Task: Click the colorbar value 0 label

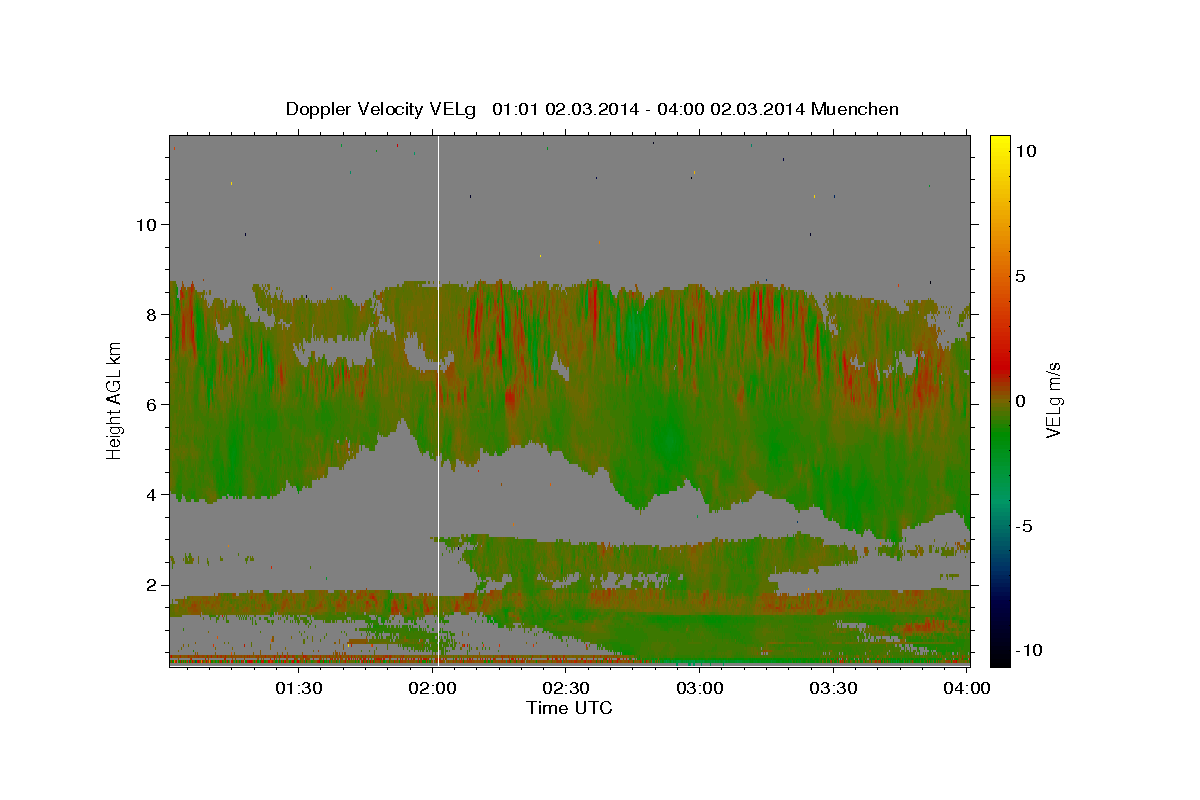Action: [1020, 400]
